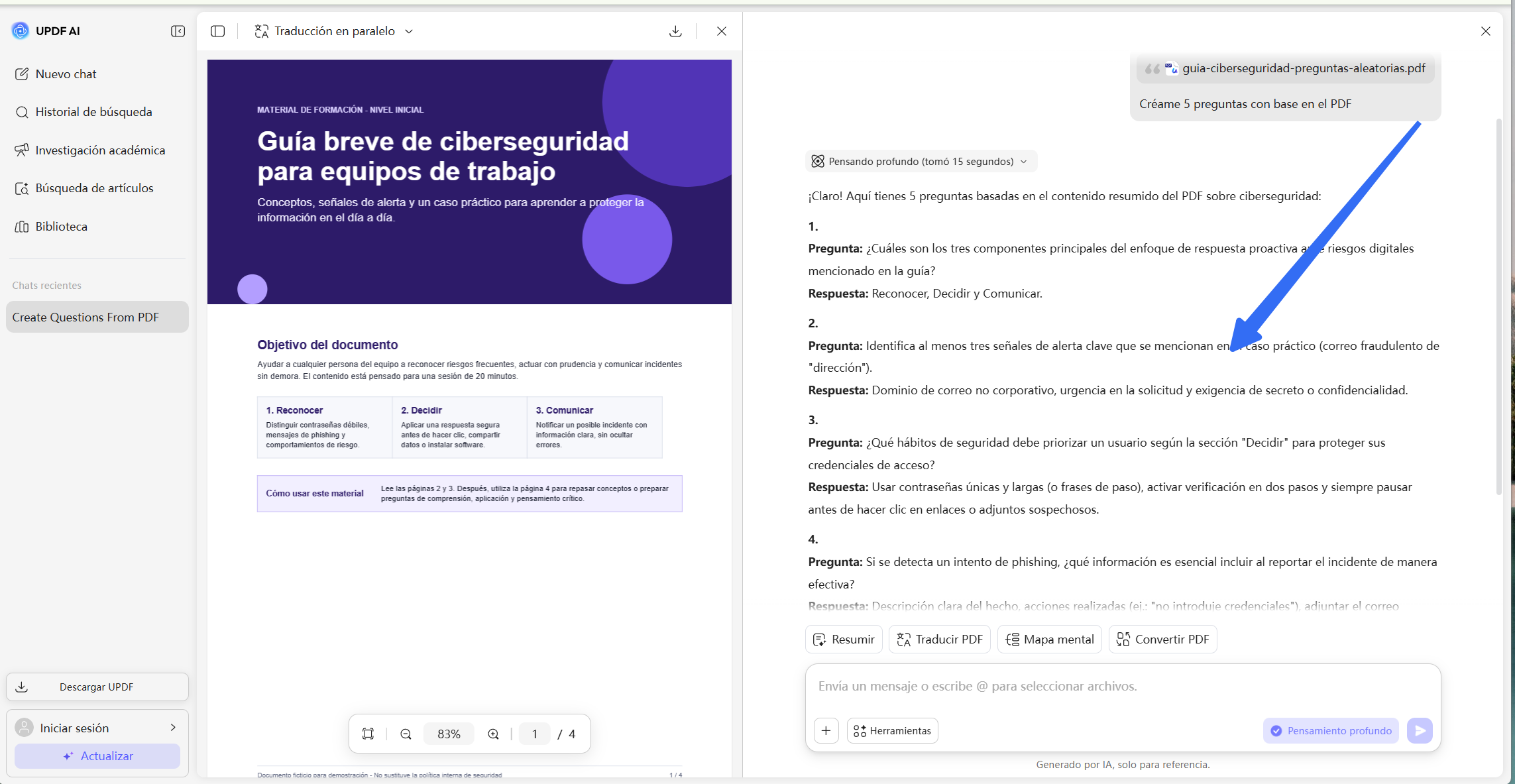Open Investigación académica

coord(97,150)
